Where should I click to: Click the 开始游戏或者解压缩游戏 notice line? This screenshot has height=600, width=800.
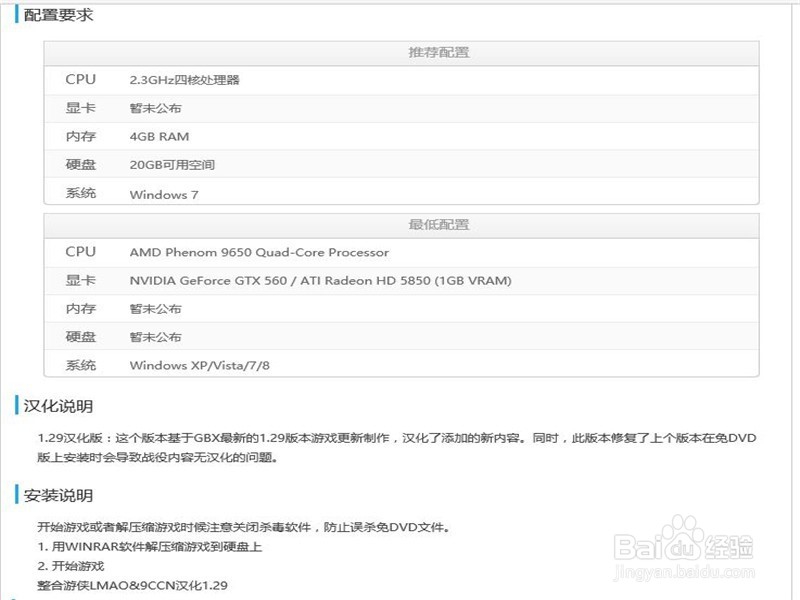click(243, 527)
